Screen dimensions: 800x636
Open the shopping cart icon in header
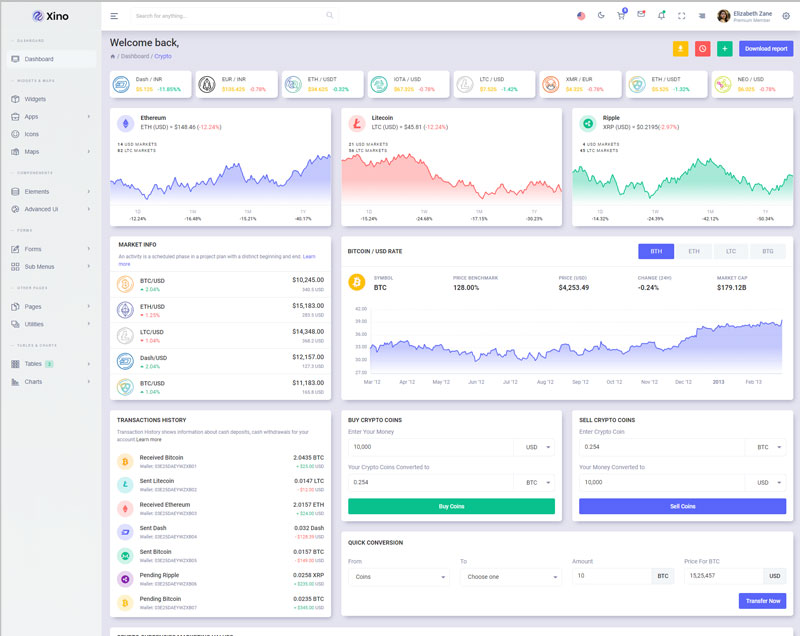click(x=621, y=15)
